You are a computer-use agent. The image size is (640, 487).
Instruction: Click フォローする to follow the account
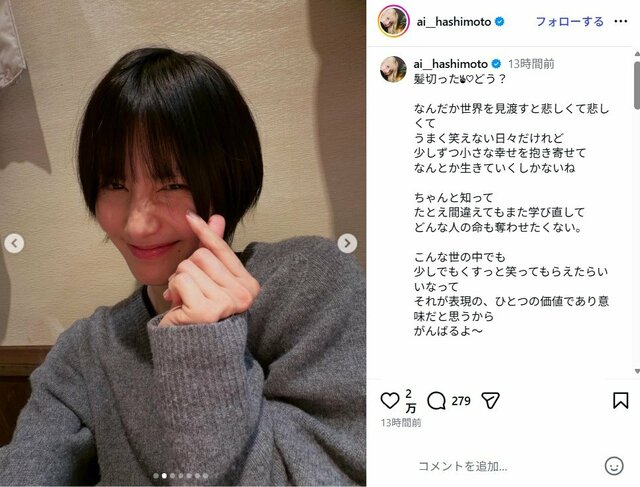(x=569, y=22)
